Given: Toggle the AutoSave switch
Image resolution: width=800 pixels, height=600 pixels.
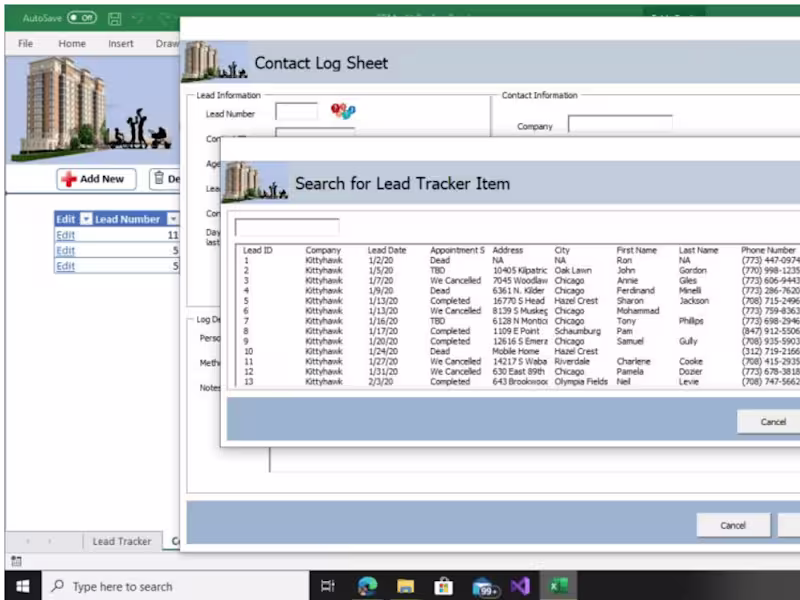Looking at the screenshot, I should 82,18.
